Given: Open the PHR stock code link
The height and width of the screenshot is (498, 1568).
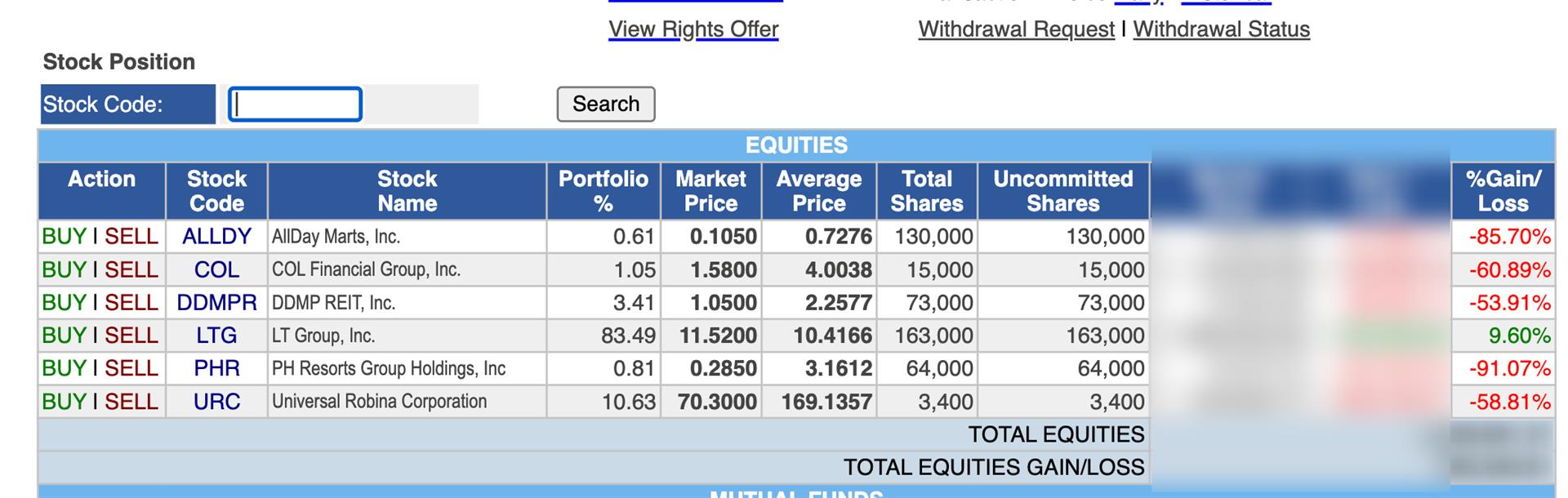Looking at the screenshot, I should pyautogui.click(x=216, y=368).
